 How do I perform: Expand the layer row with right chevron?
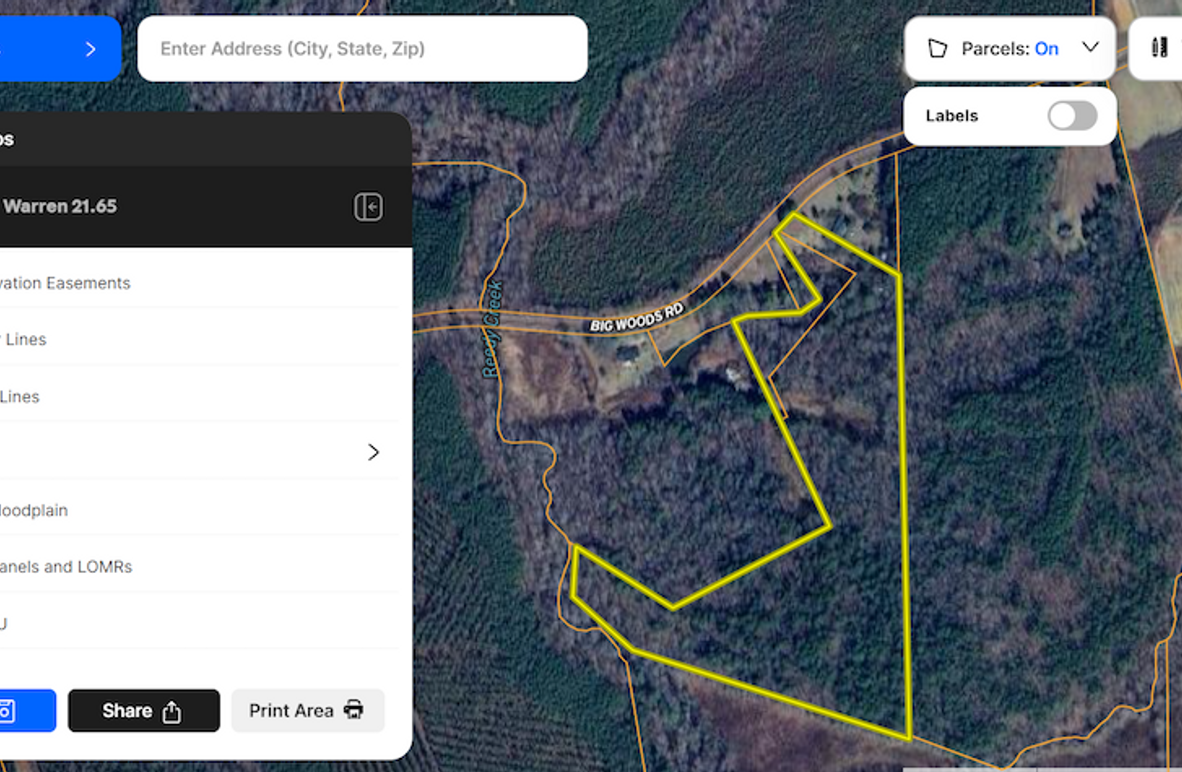click(373, 452)
